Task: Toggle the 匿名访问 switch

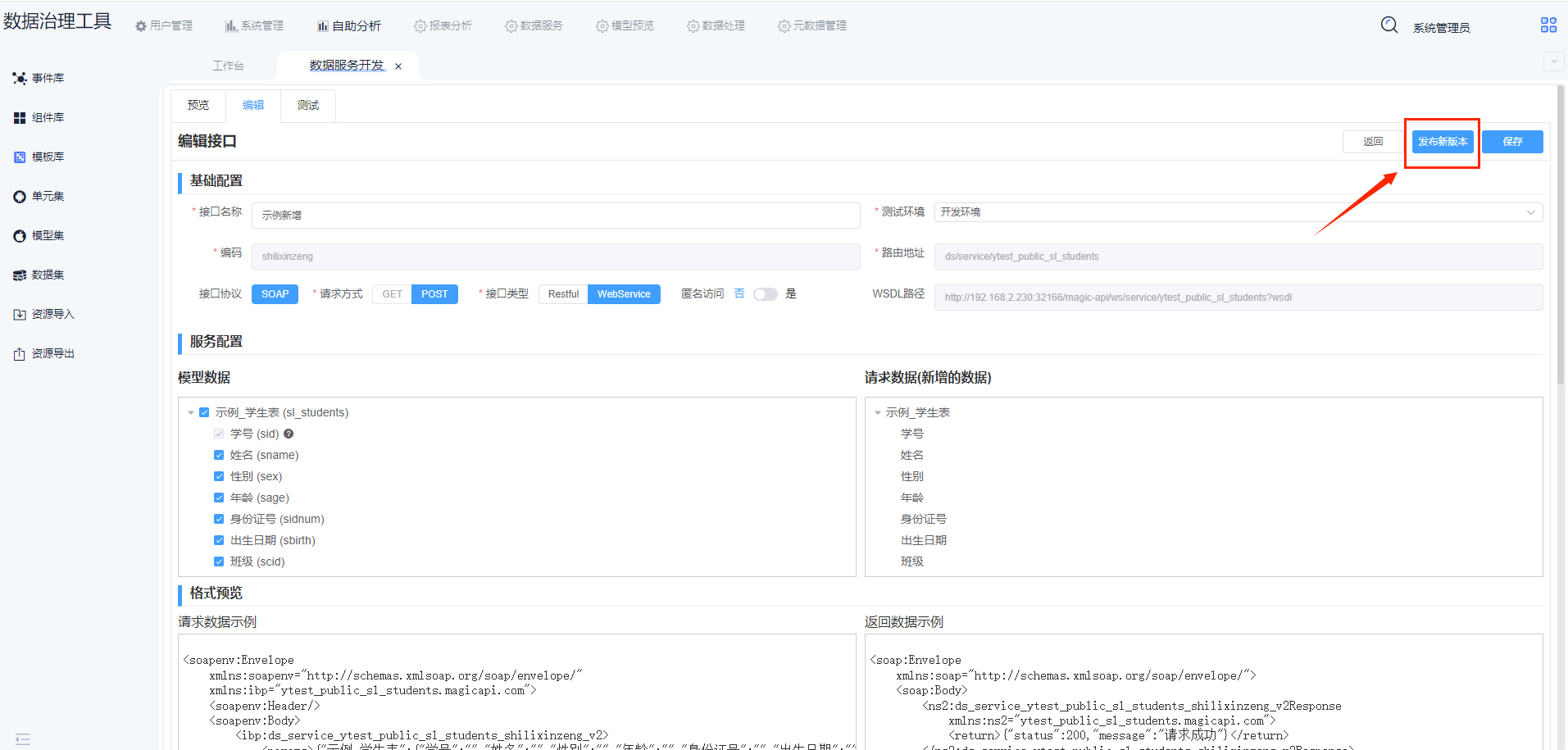Action: point(765,294)
